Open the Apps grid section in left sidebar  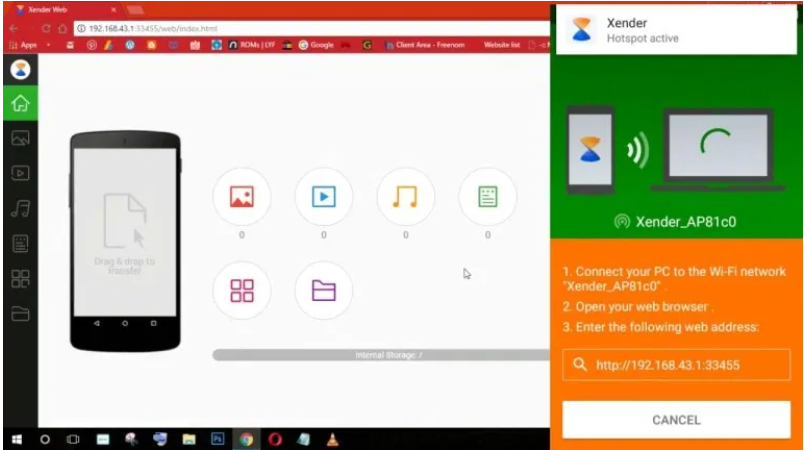tap(19, 279)
